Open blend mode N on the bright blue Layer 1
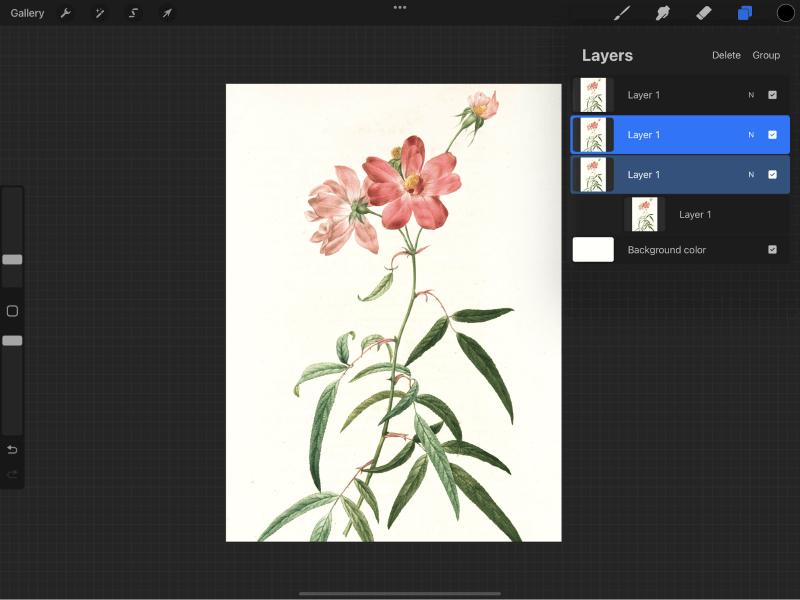This screenshot has height=600, width=800. point(751,135)
